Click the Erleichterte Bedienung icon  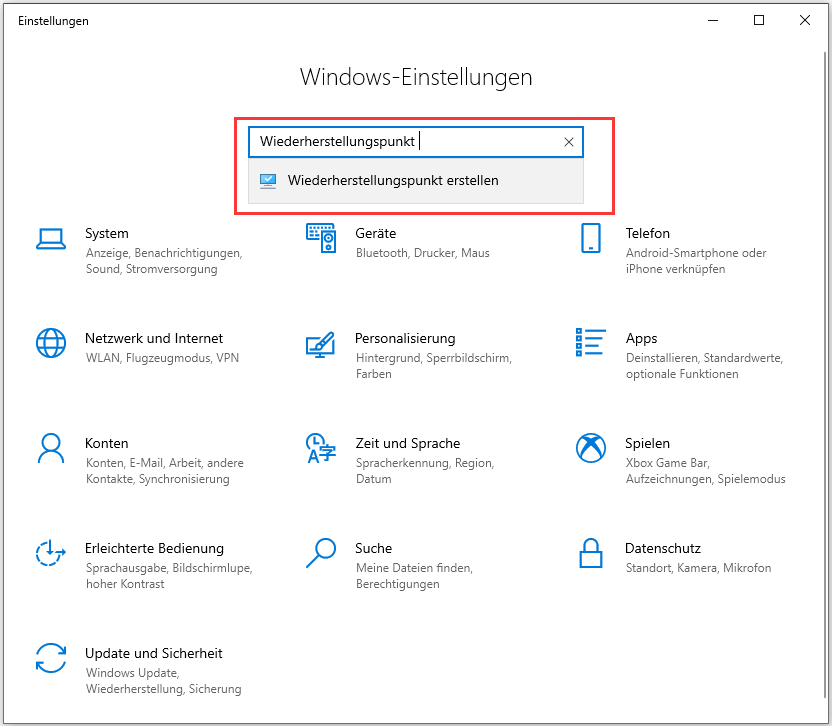pyautogui.click(x=51, y=553)
